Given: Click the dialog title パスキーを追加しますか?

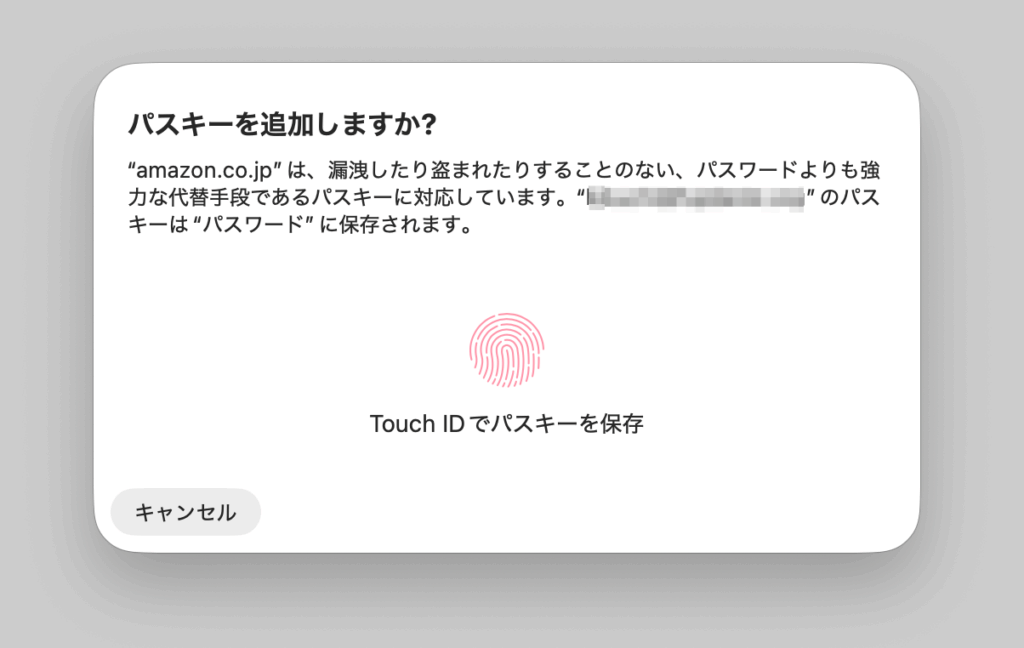Looking at the screenshot, I should coord(282,124).
